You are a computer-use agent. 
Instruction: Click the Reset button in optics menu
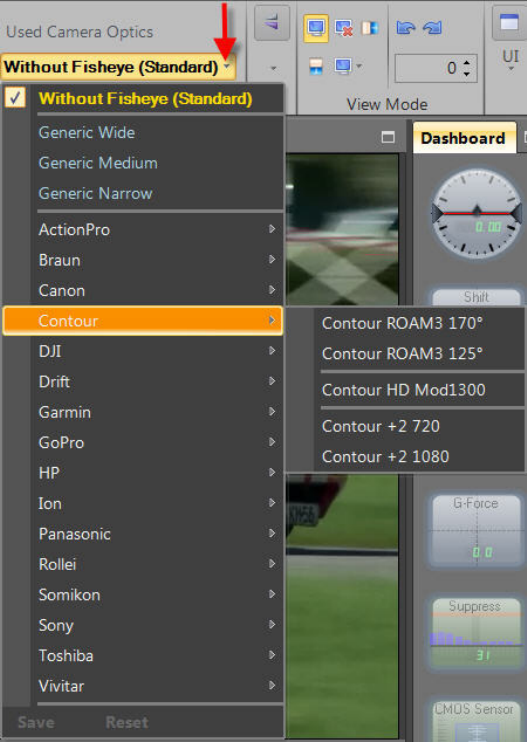(x=127, y=722)
